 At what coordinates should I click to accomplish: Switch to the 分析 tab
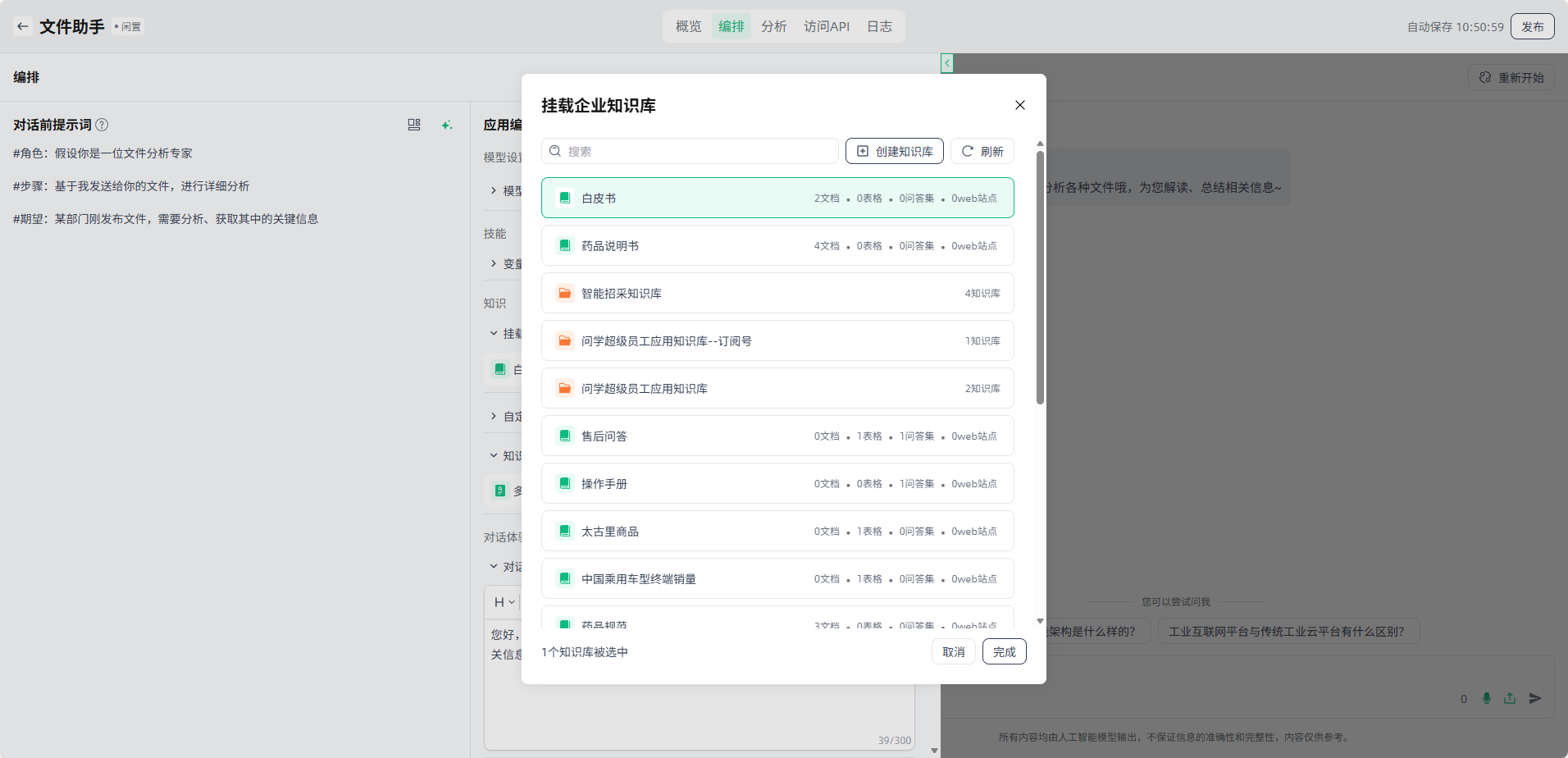coord(773,26)
